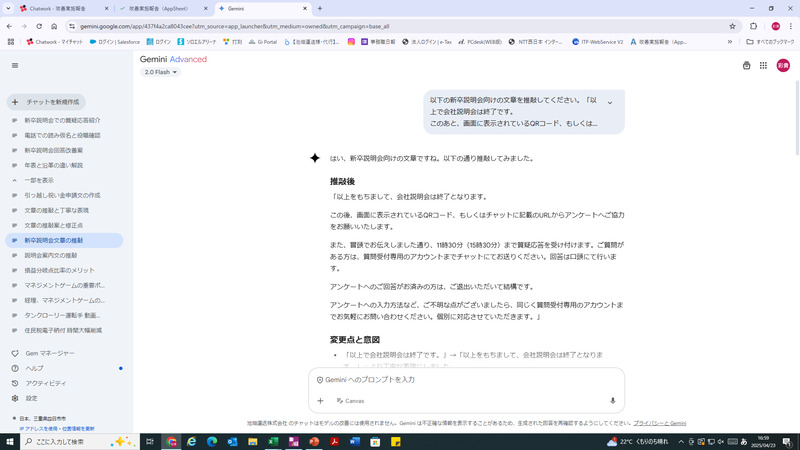Open Gem マネージャー
Screen dimensions: 800x450
[x=50, y=353]
